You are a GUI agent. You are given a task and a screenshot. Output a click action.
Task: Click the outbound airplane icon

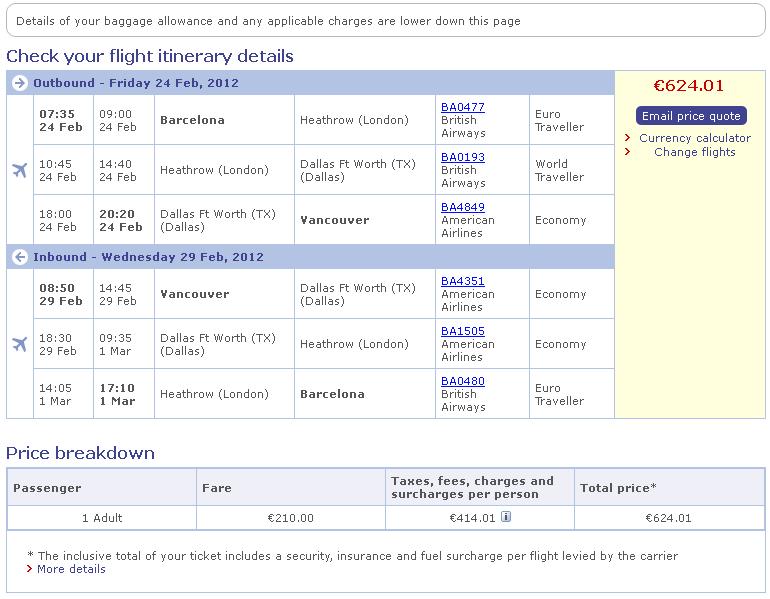(x=19, y=170)
